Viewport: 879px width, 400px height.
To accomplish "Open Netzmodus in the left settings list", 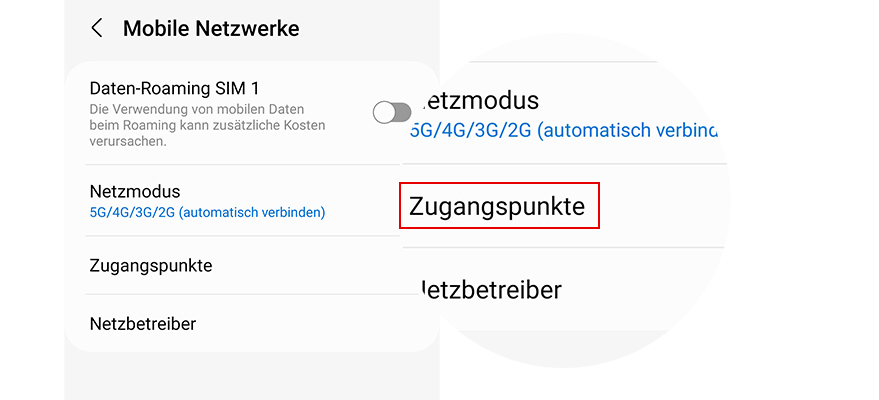I will [134, 191].
